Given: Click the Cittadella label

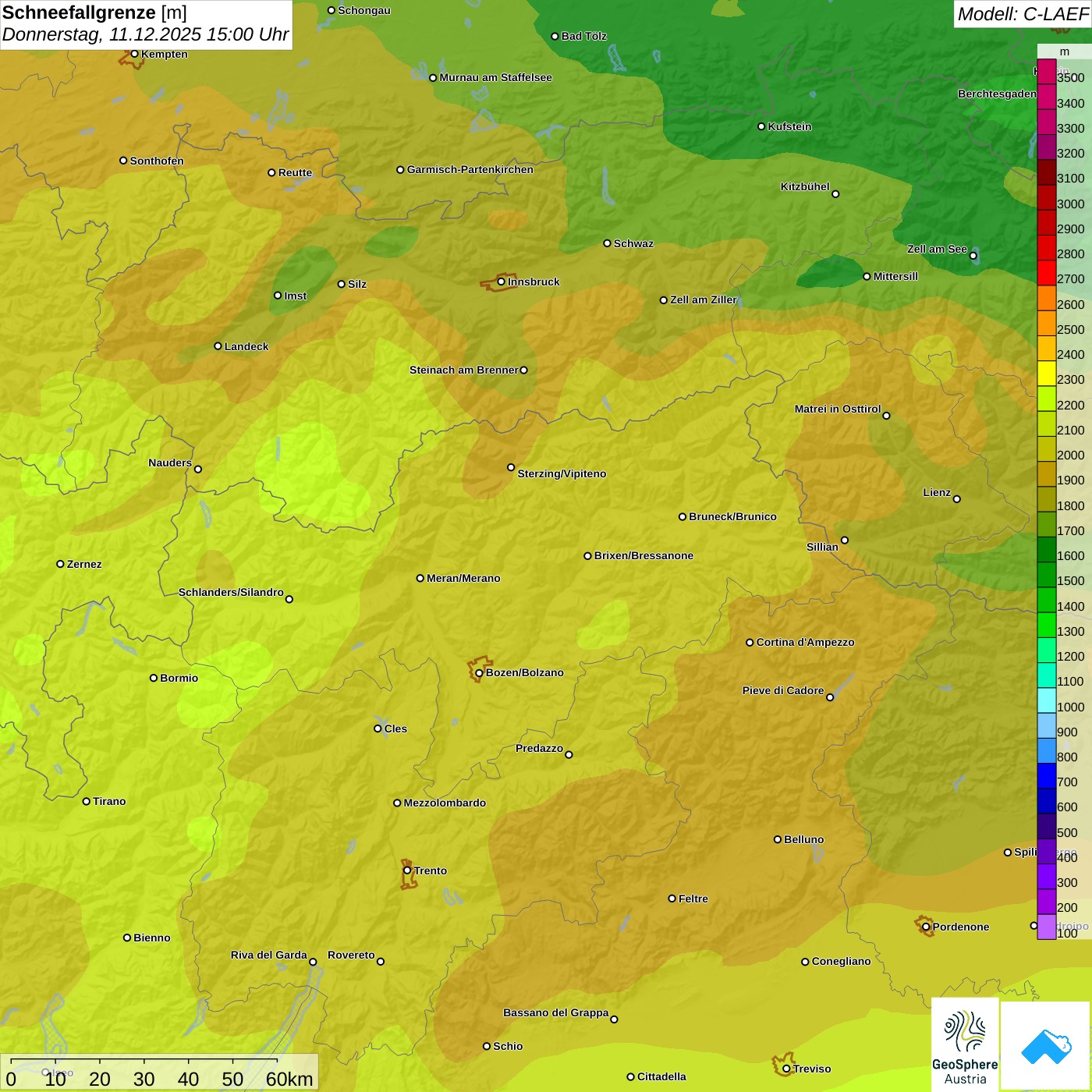Looking at the screenshot, I should click(661, 1076).
